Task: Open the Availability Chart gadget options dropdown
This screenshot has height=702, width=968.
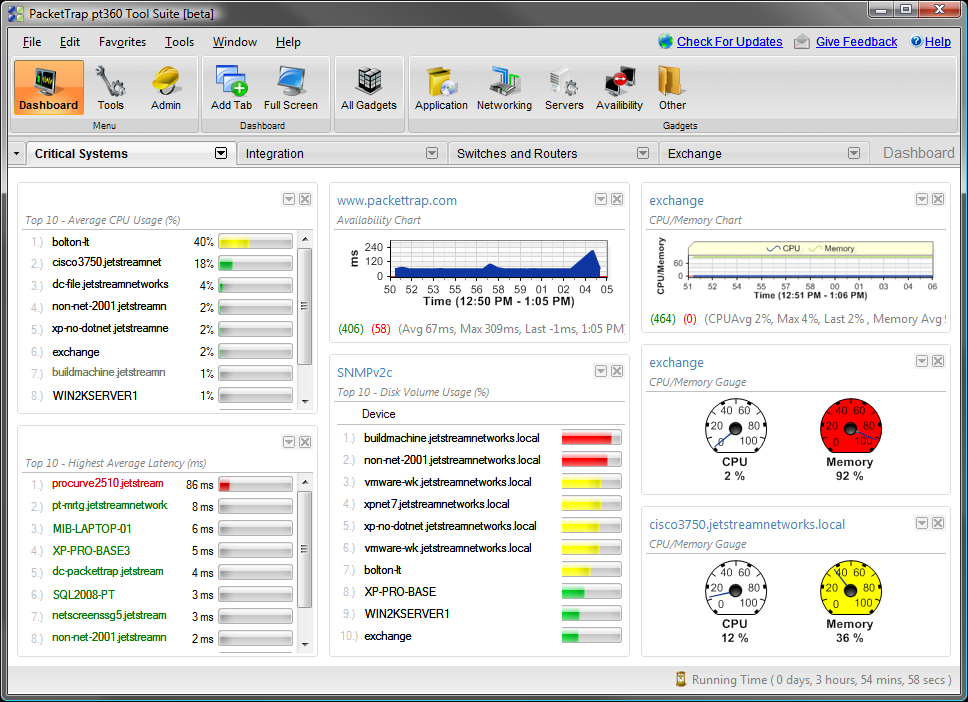Action: (601, 199)
